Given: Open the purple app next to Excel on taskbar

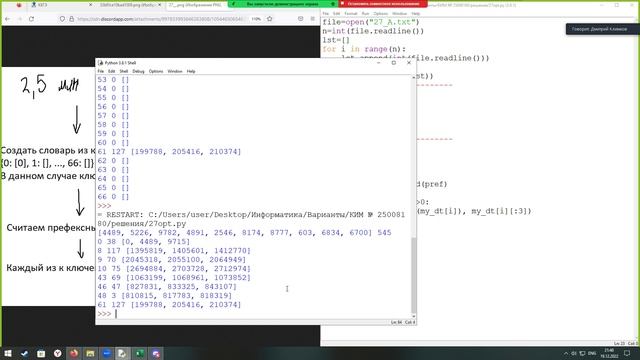Looking at the screenshot, I should tap(156, 353).
